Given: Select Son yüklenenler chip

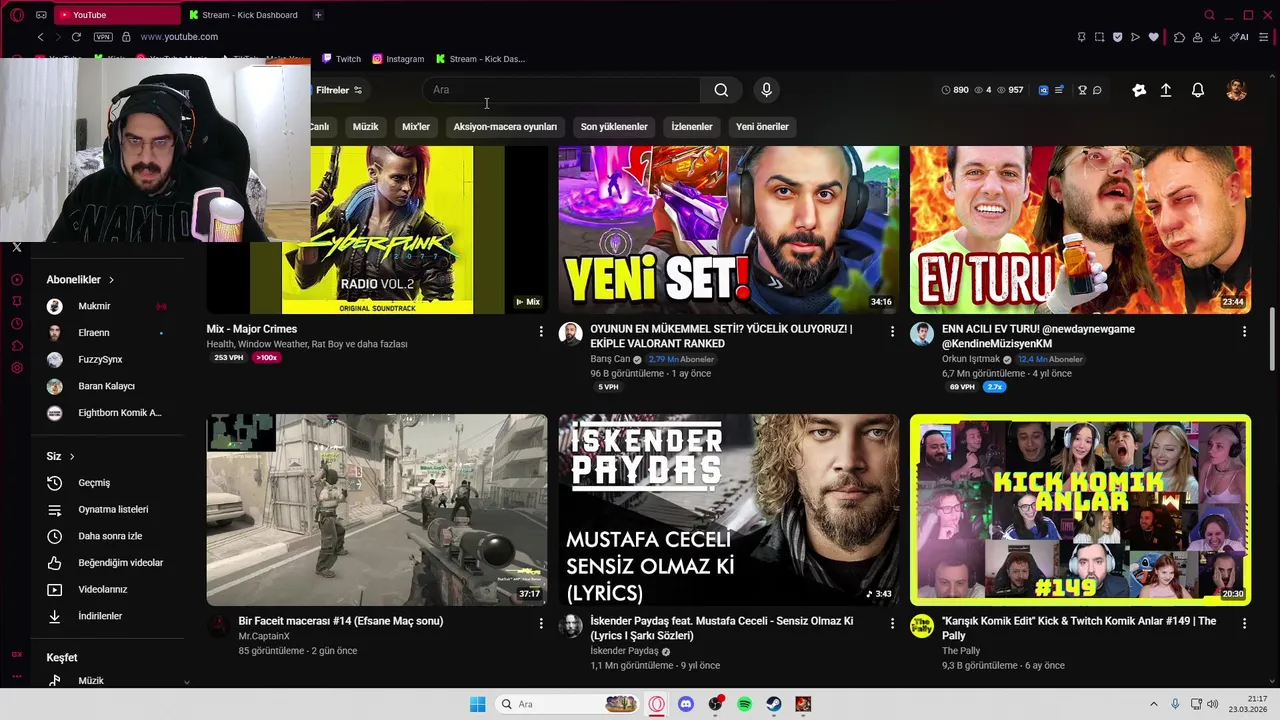Looking at the screenshot, I should [614, 127].
